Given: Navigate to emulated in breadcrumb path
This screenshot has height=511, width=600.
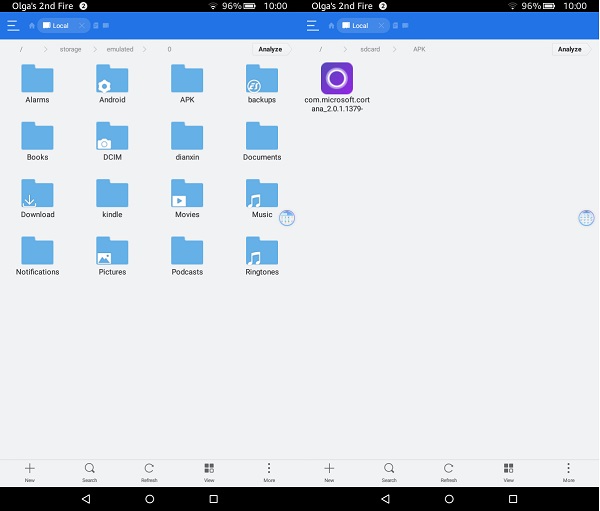Looking at the screenshot, I should (x=120, y=49).
